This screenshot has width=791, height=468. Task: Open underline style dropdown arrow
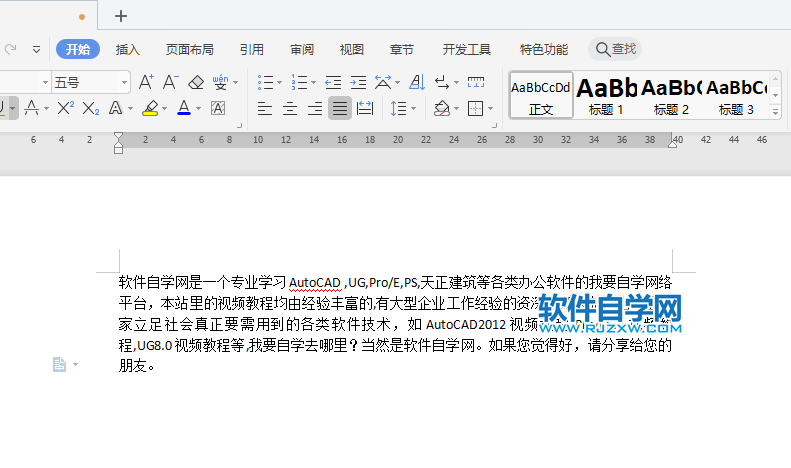tap(13, 108)
